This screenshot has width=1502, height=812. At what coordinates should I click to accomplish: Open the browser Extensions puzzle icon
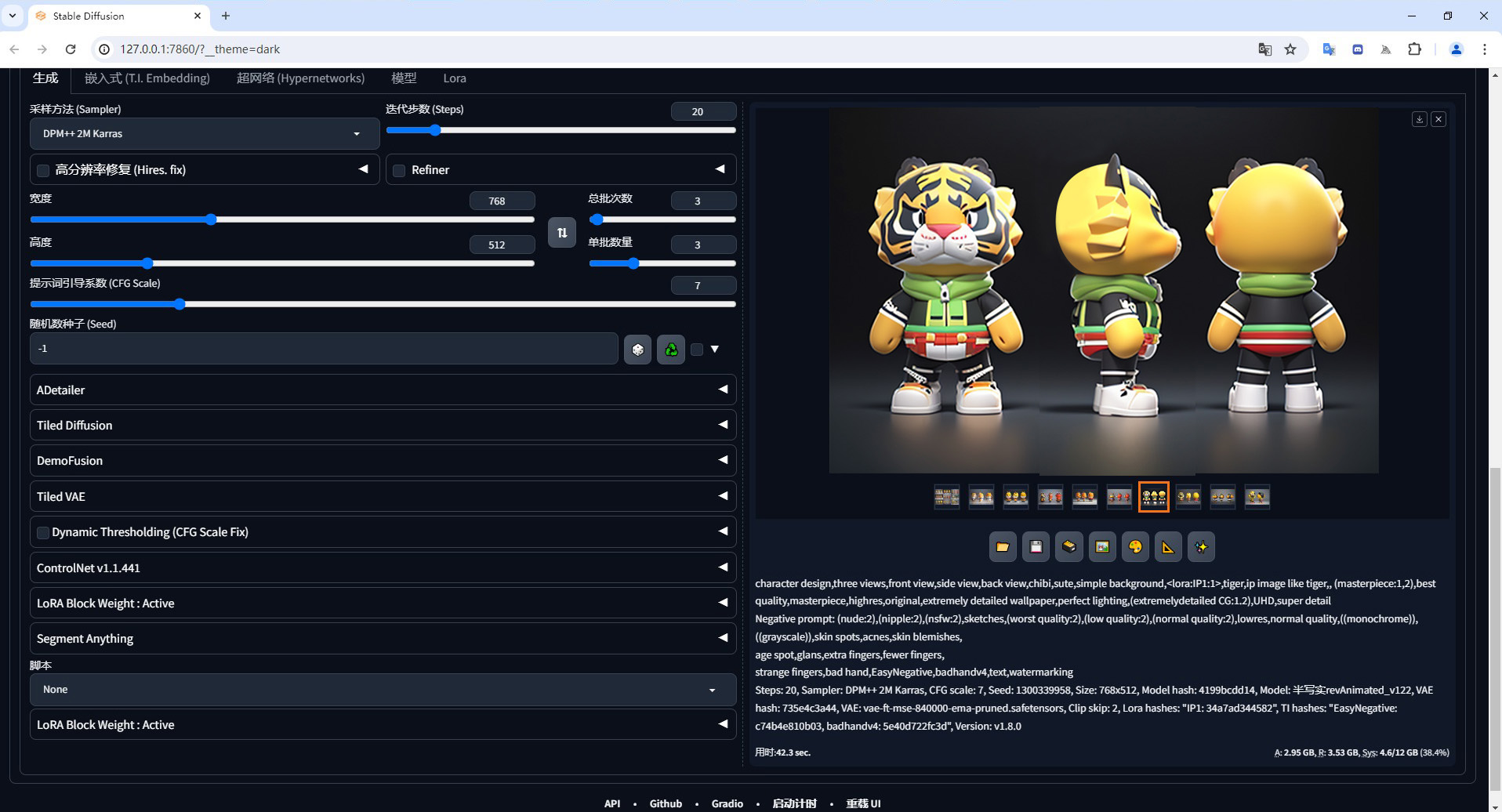coord(1415,49)
